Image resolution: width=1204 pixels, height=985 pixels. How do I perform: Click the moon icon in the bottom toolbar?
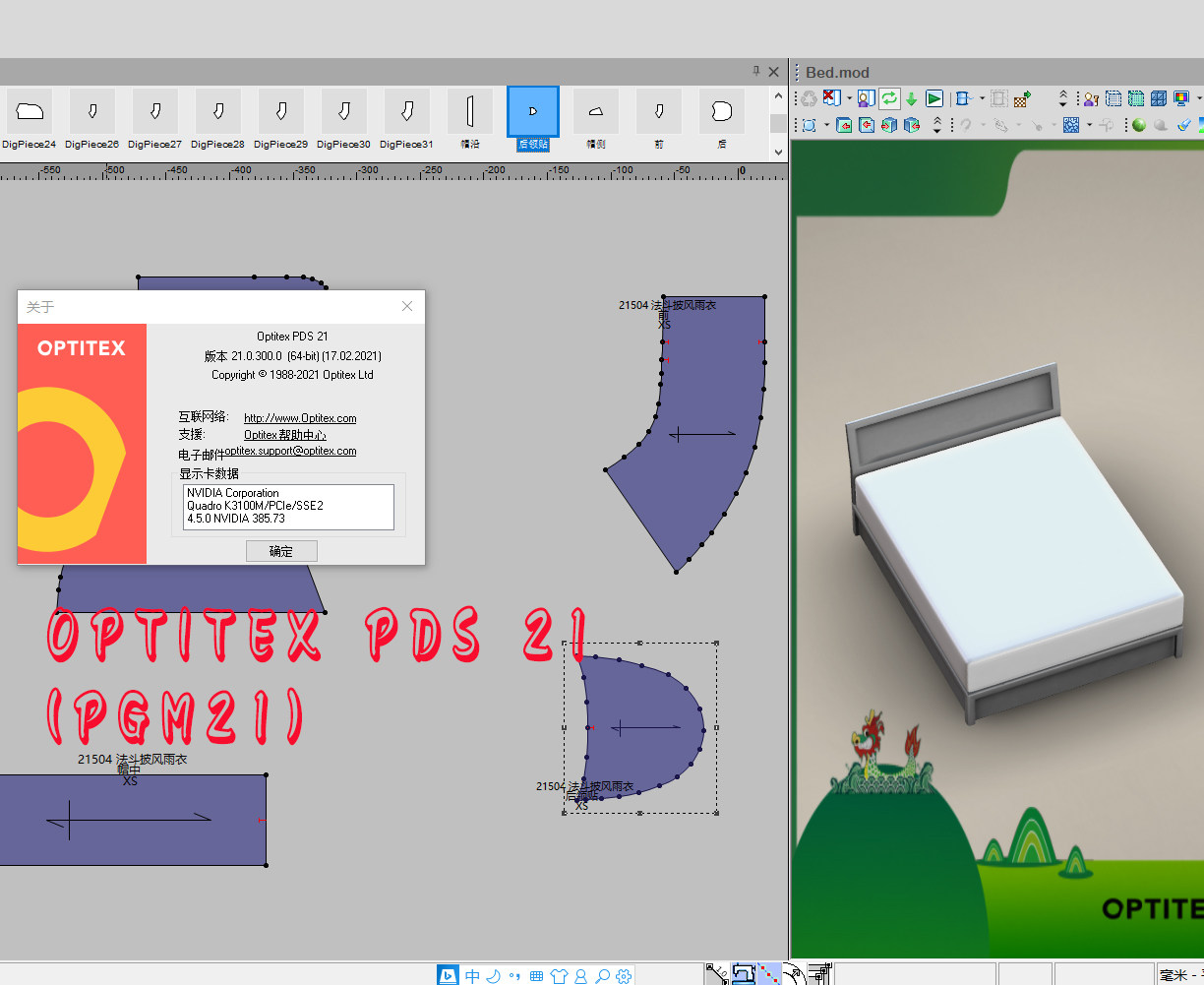tap(495, 975)
